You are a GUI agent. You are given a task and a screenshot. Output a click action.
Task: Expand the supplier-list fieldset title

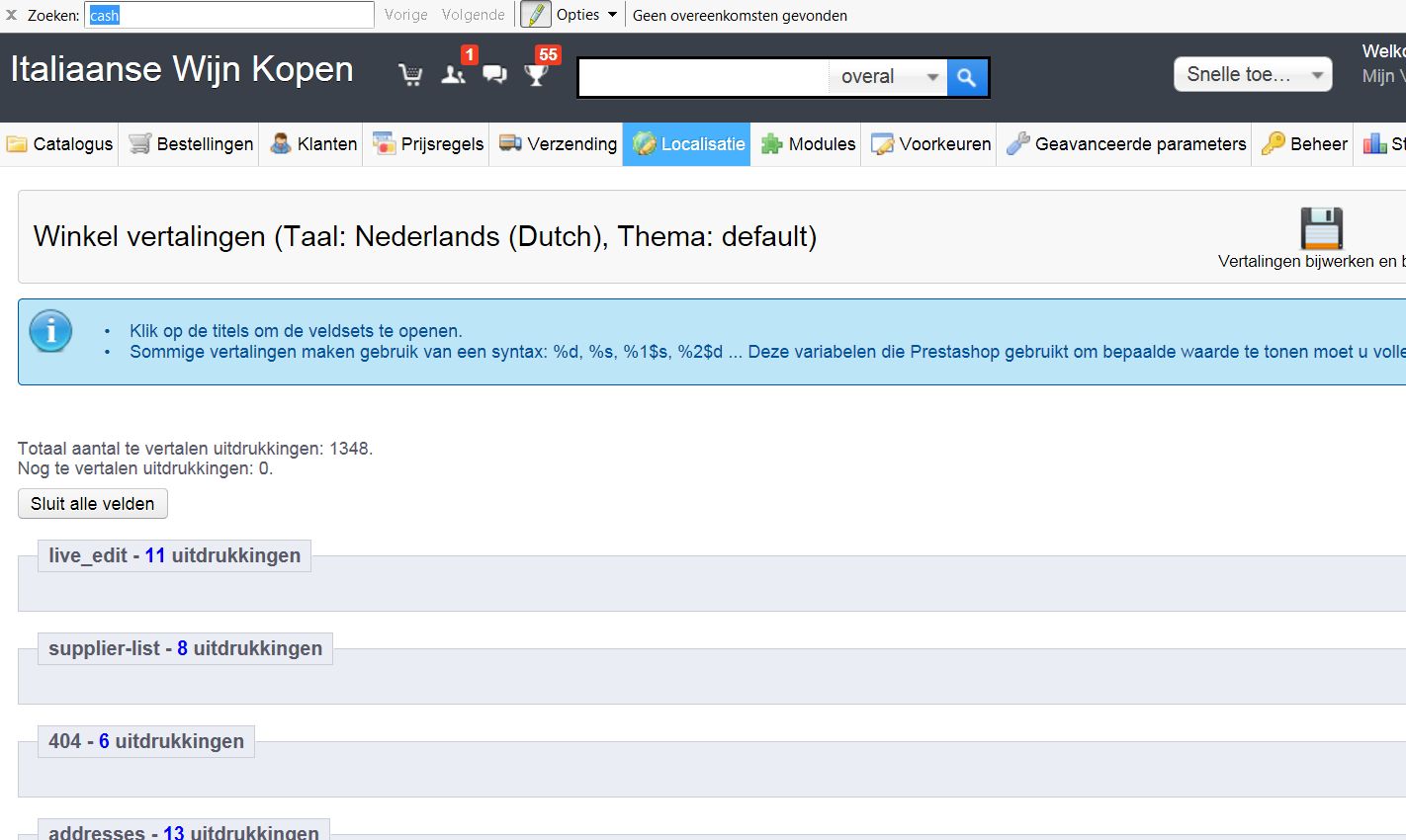tap(185, 648)
